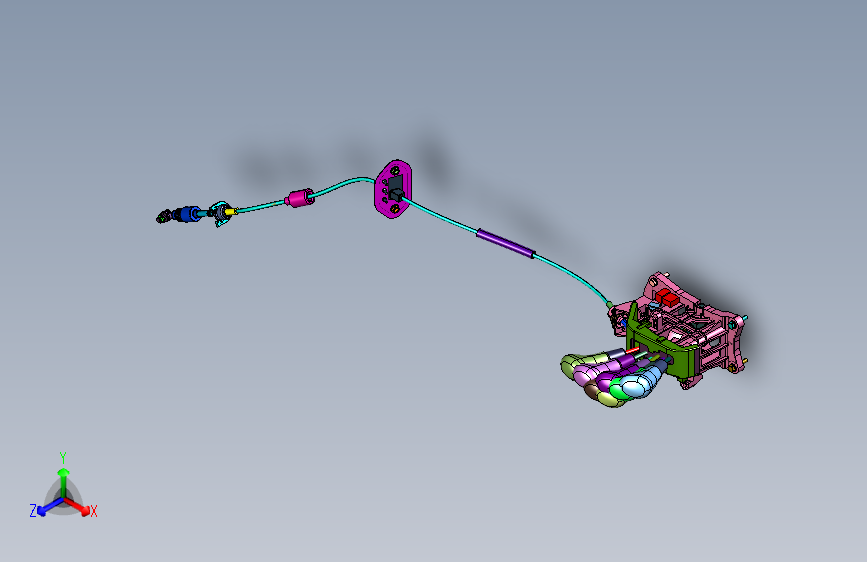The height and width of the screenshot is (562, 867).
Task: Select the red block atop the shifter housing
Action: 668,298
